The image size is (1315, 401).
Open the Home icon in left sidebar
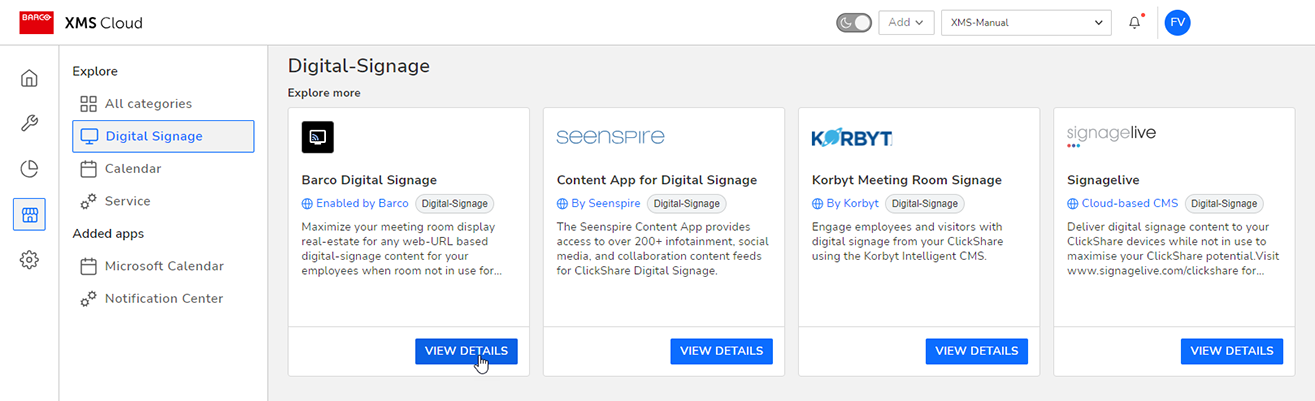[x=30, y=78]
